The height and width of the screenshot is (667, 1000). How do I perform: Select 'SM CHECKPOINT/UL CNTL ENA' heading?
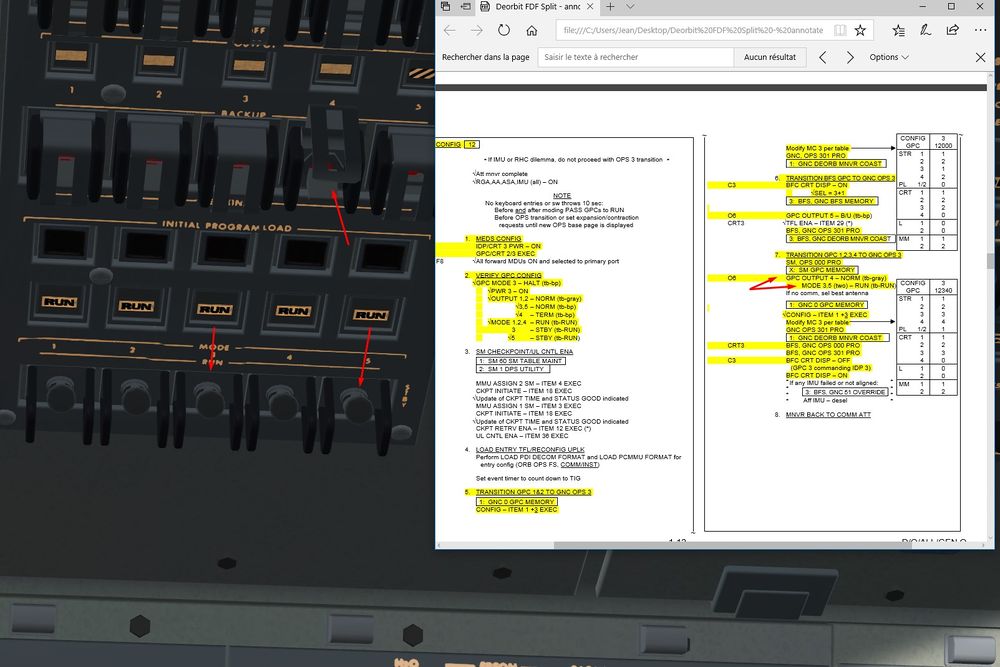coord(524,351)
